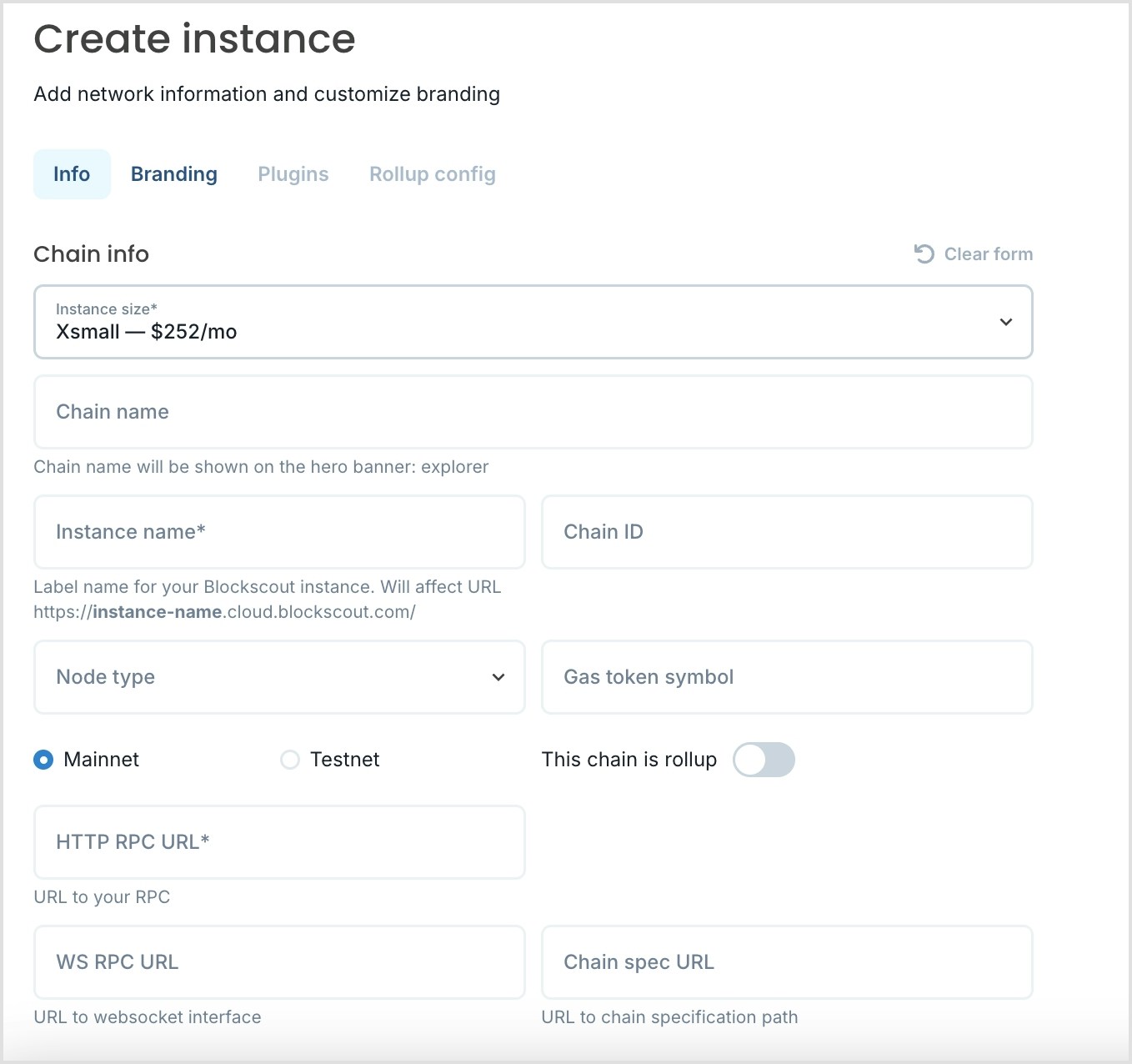
Task: Click into the Instance name field
Action: pos(279,532)
